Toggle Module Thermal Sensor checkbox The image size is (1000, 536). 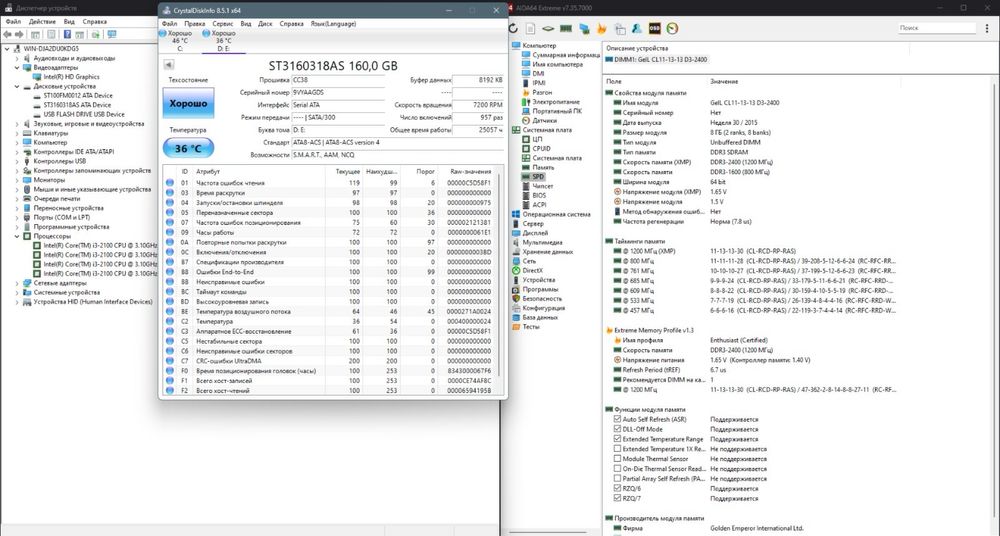click(x=617, y=459)
